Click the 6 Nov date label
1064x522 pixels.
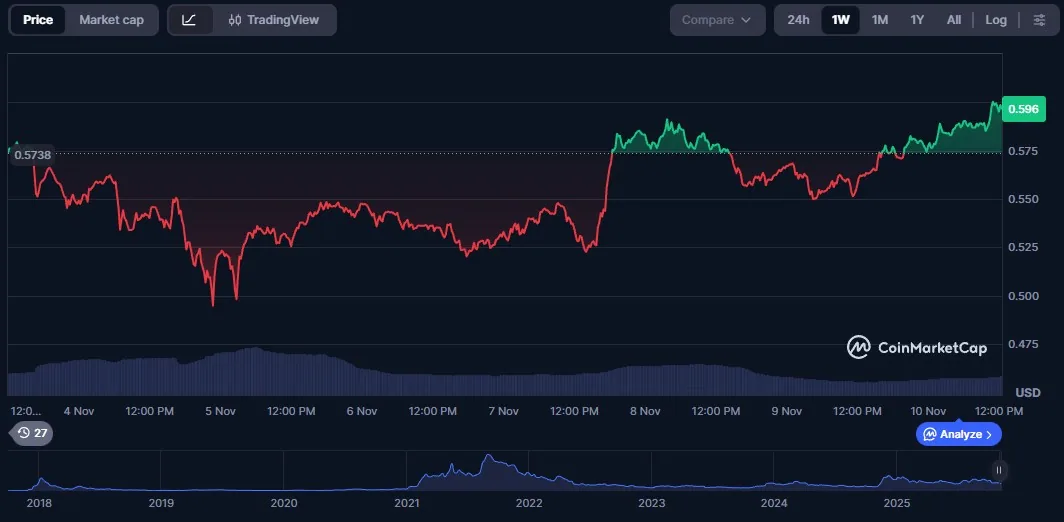pyautogui.click(x=362, y=411)
